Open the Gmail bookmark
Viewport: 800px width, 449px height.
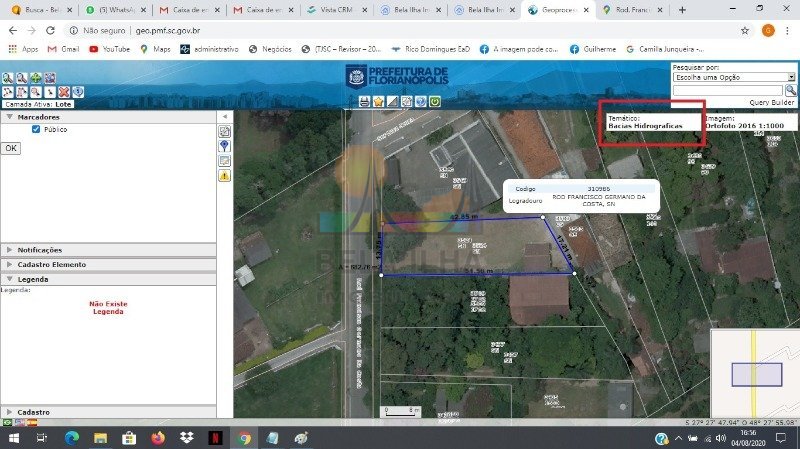63,49
